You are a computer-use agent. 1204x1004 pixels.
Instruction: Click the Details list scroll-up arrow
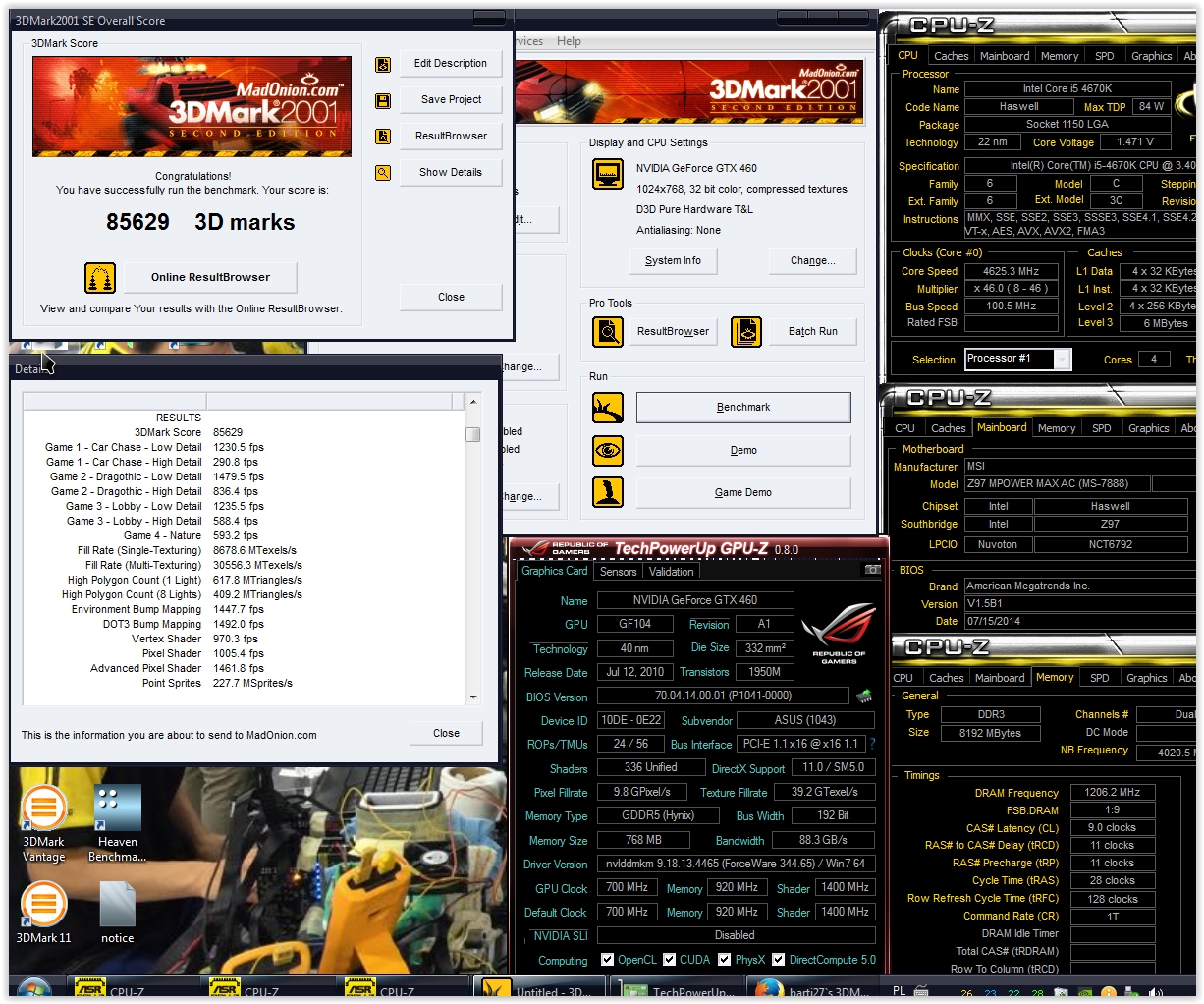(x=473, y=402)
